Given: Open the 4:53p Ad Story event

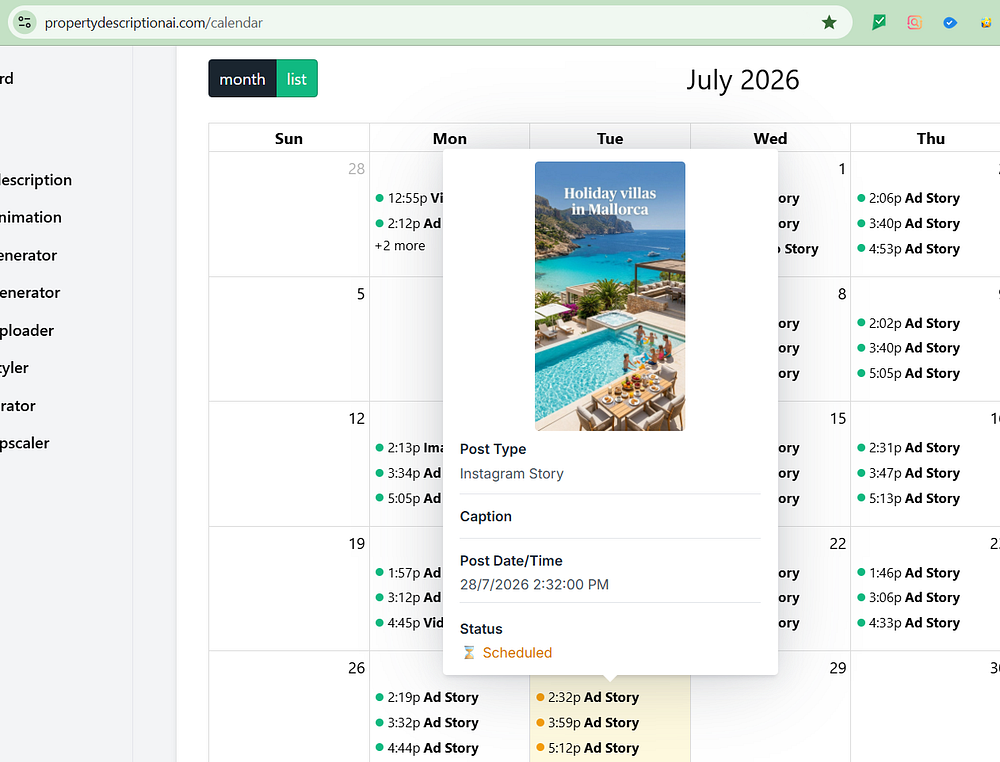Looking at the screenshot, I should click(x=909, y=249).
